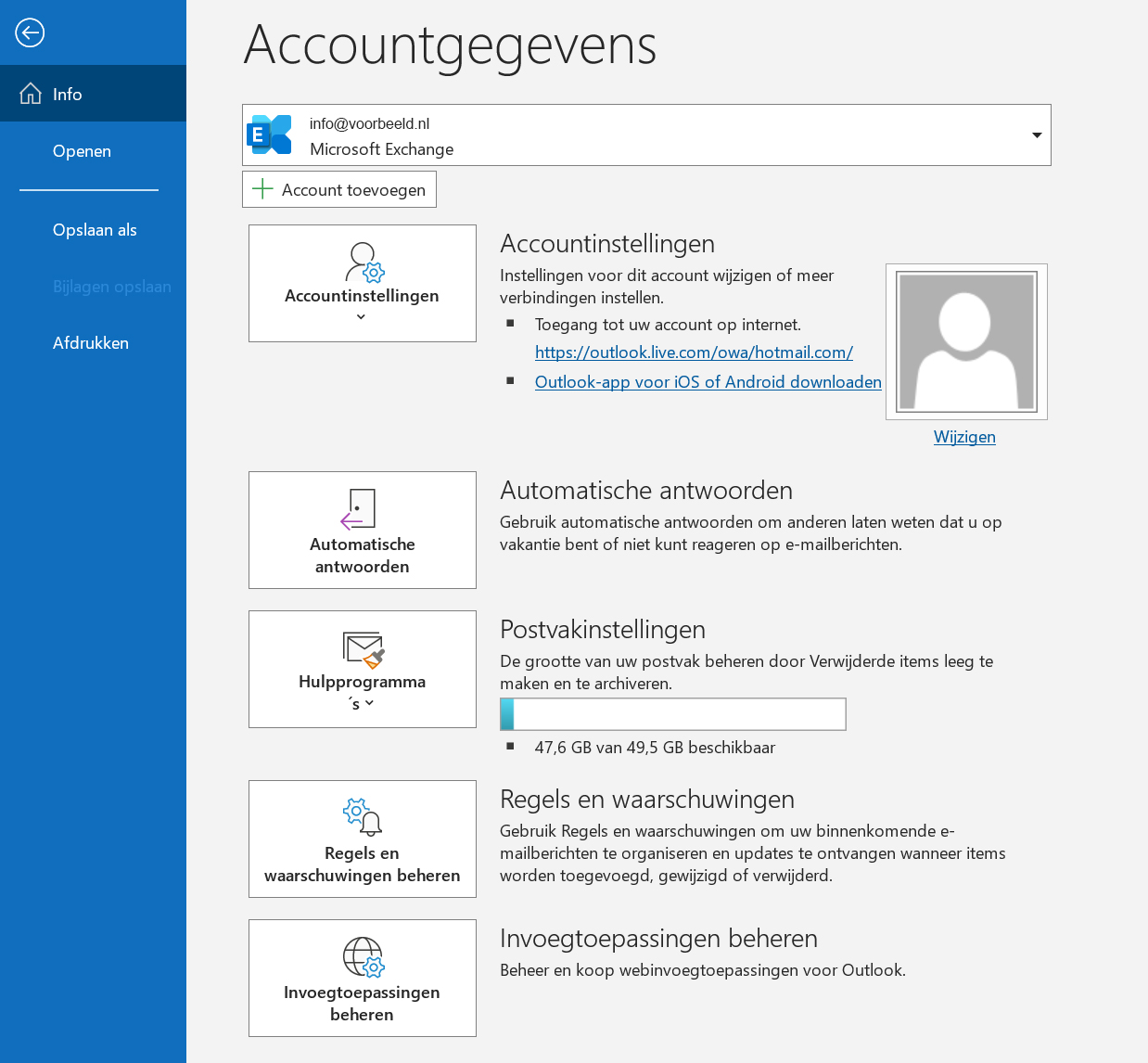This screenshot has height=1063, width=1148.
Task: Open the Afdrukken menu item
Action: coord(93,343)
